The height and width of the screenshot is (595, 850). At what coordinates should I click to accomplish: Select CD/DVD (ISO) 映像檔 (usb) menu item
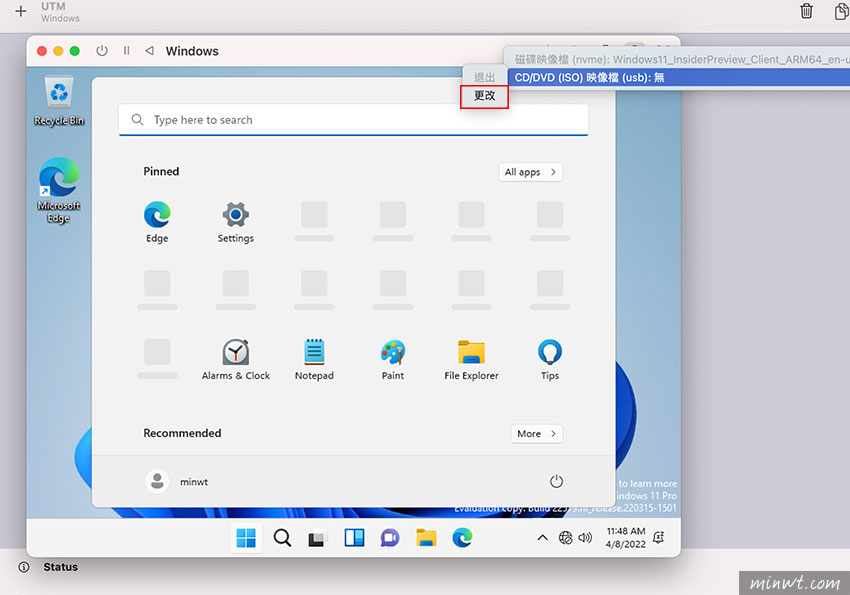(x=679, y=77)
